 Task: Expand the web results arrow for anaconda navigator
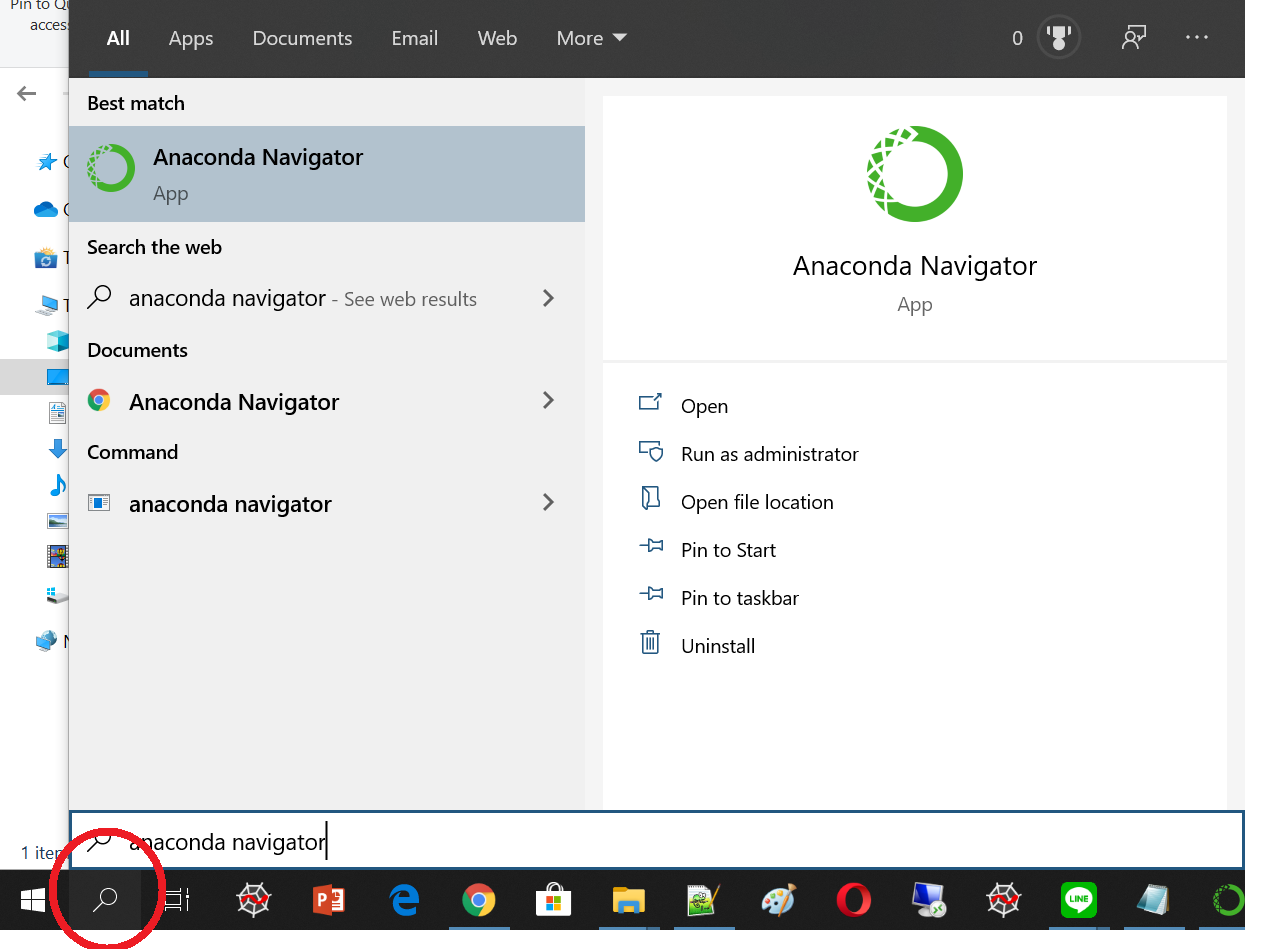pos(548,298)
